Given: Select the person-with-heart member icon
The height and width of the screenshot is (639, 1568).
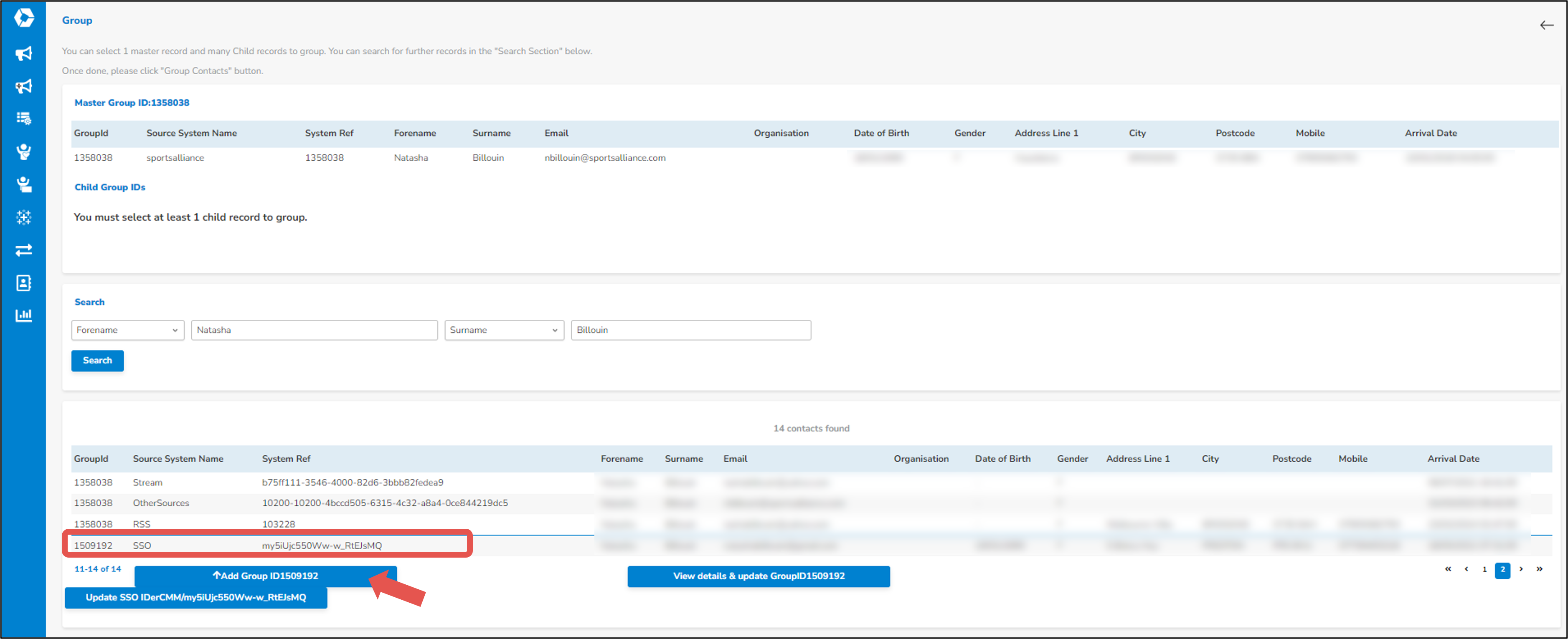Looking at the screenshot, I should click(x=23, y=152).
